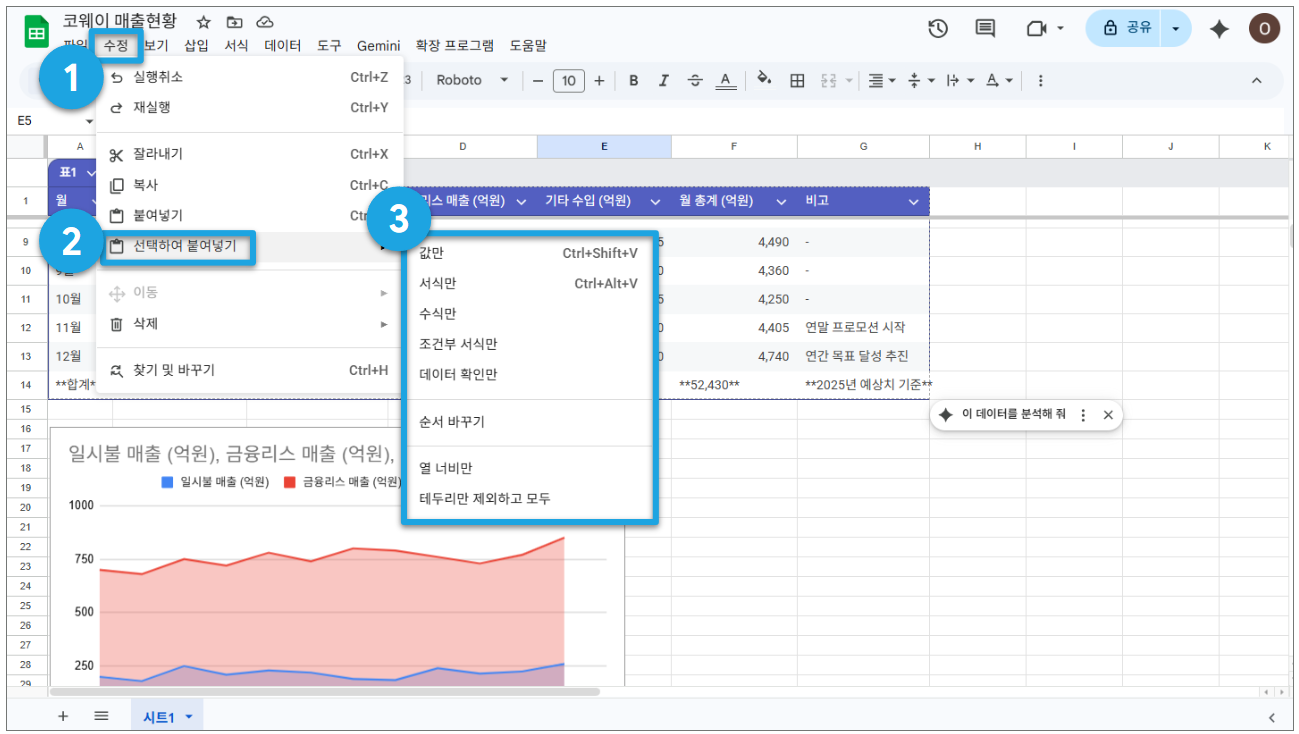The height and width of the screenshot is (734, 1299).
Task: Open borders tool in toolbar
Action: [797, 81]
